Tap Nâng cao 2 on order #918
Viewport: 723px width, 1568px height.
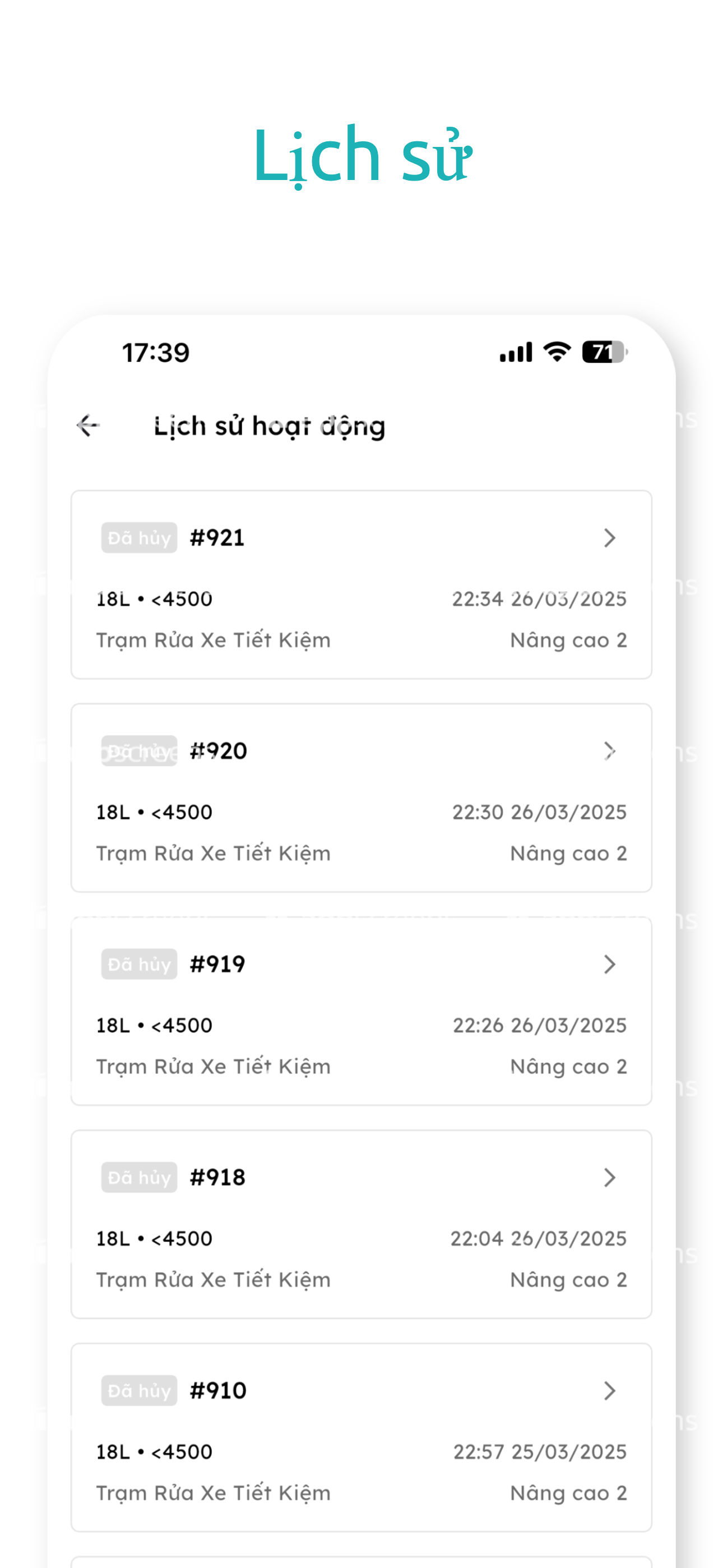568,1280
